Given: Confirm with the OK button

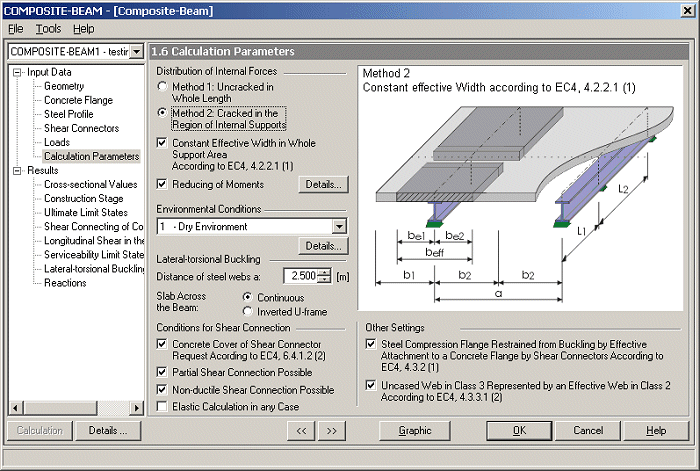Looking at the screenshot, I should (x=519, y=431).
